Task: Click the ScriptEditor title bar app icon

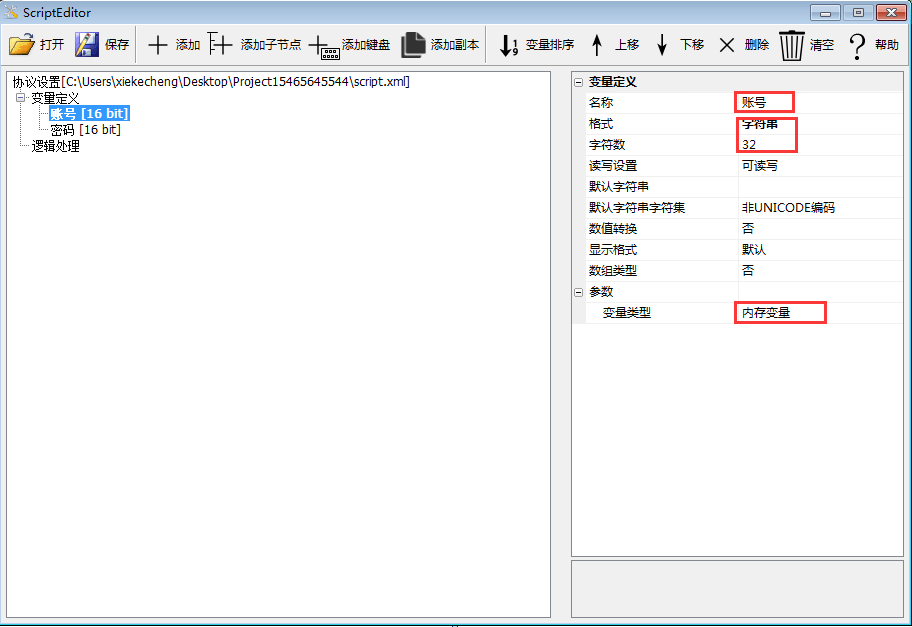Action: click(x=11, y=12)
